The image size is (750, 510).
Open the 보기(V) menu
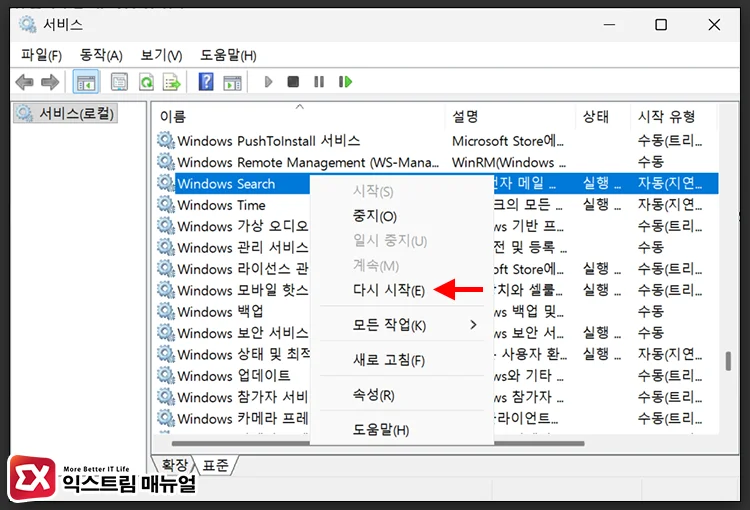tap(161, 55)
